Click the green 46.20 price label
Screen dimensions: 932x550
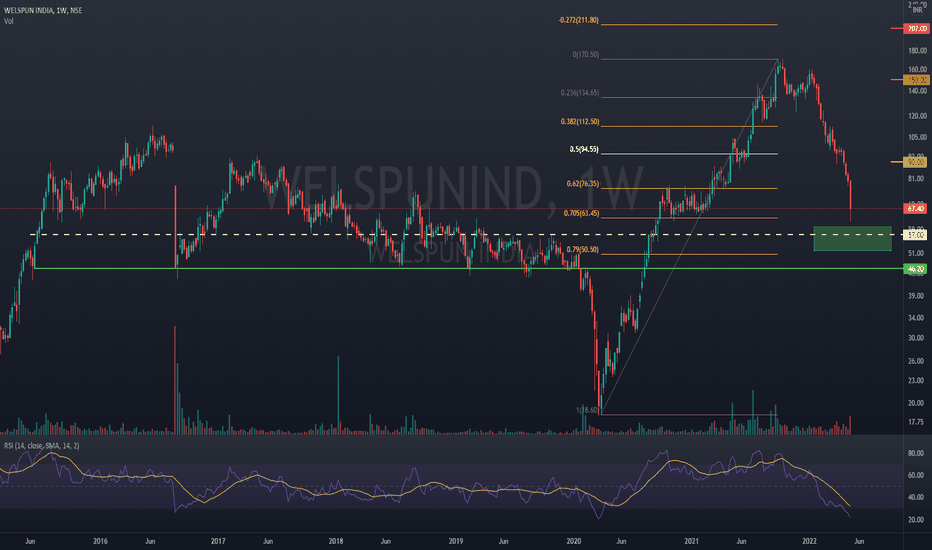pyautogui.click(x=916, y=269)
